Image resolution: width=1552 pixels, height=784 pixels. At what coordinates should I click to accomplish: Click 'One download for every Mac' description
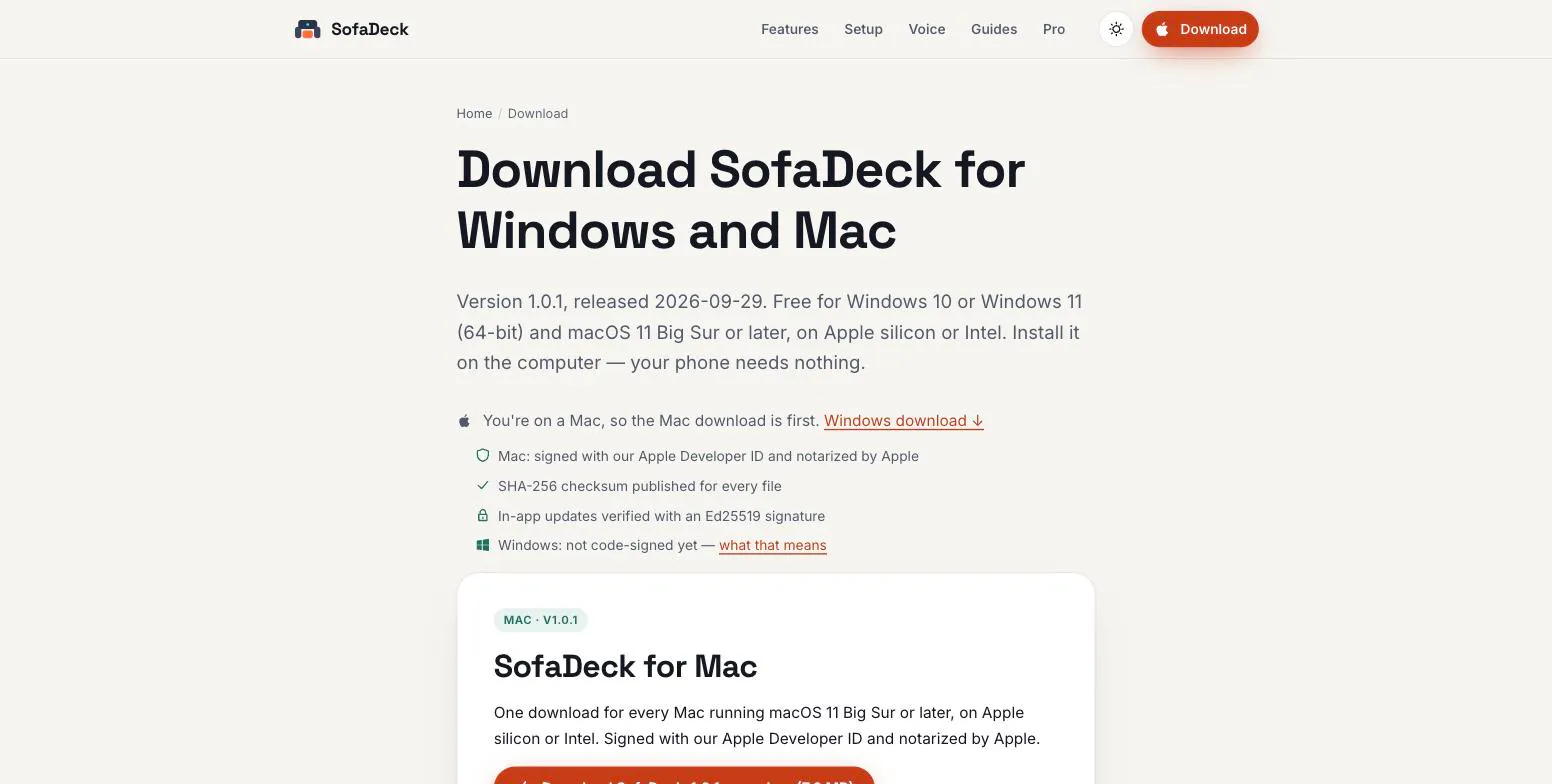pos(767,726)
